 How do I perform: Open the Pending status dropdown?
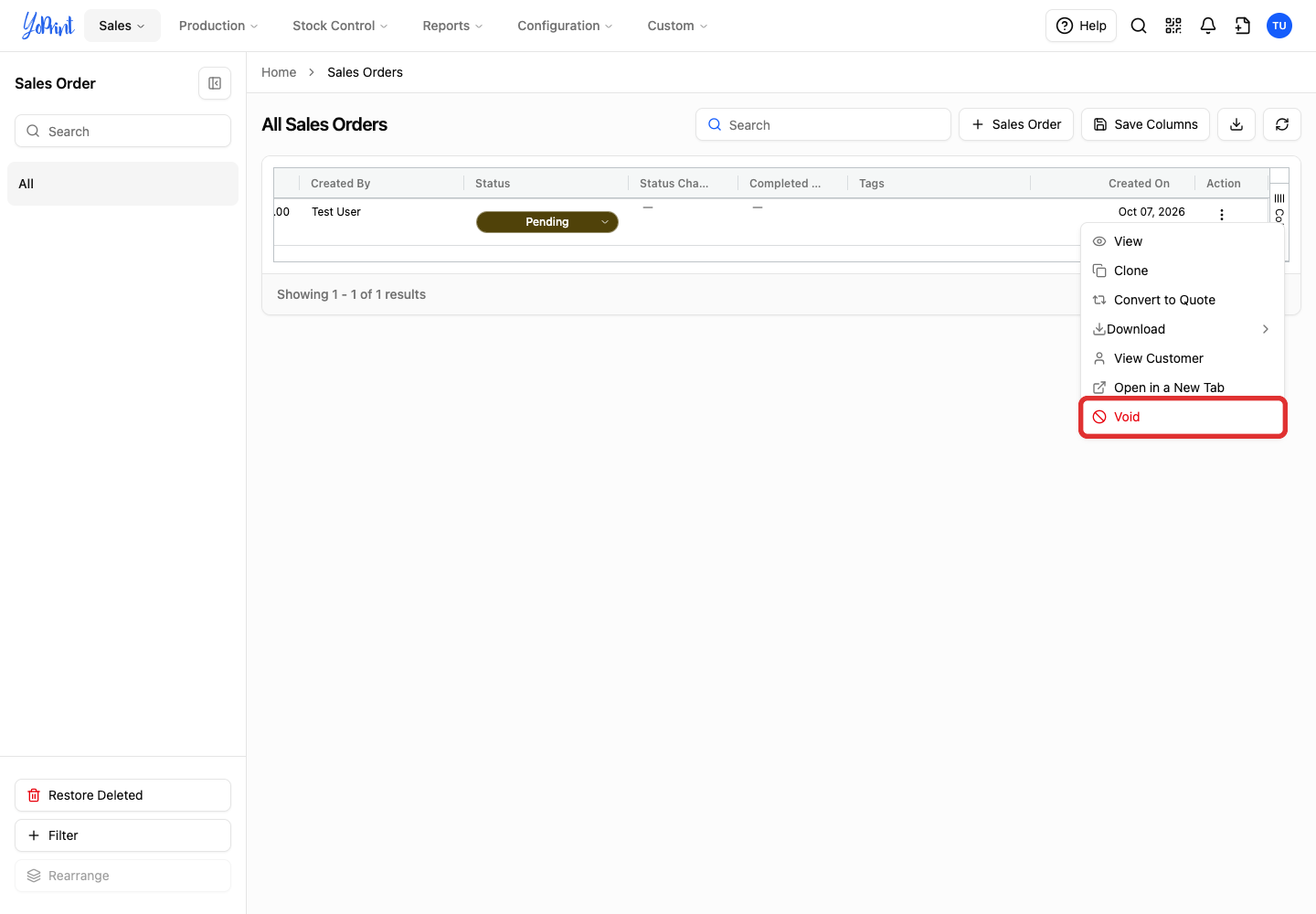547,222
